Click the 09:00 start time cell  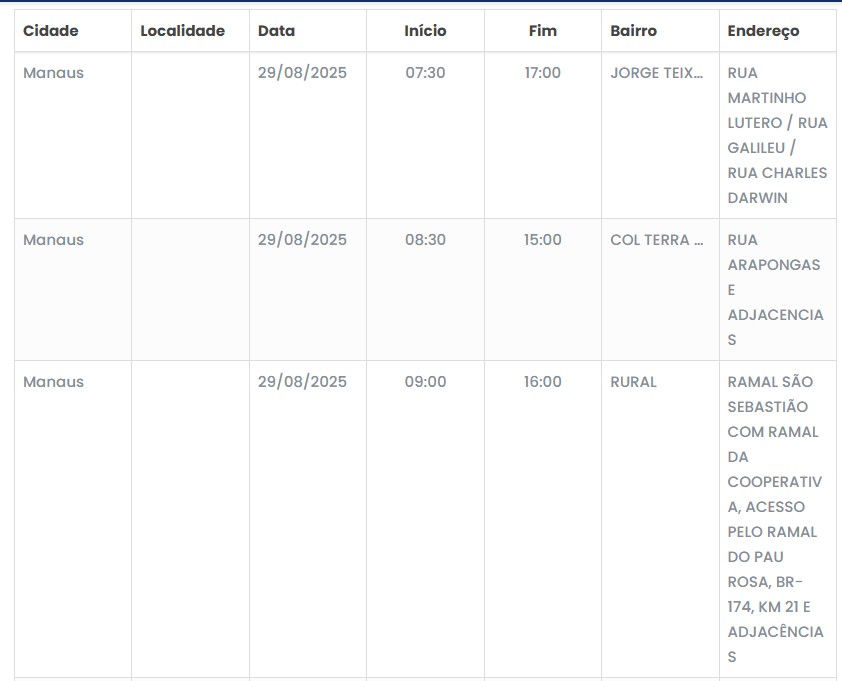click(x=425, y=382)
